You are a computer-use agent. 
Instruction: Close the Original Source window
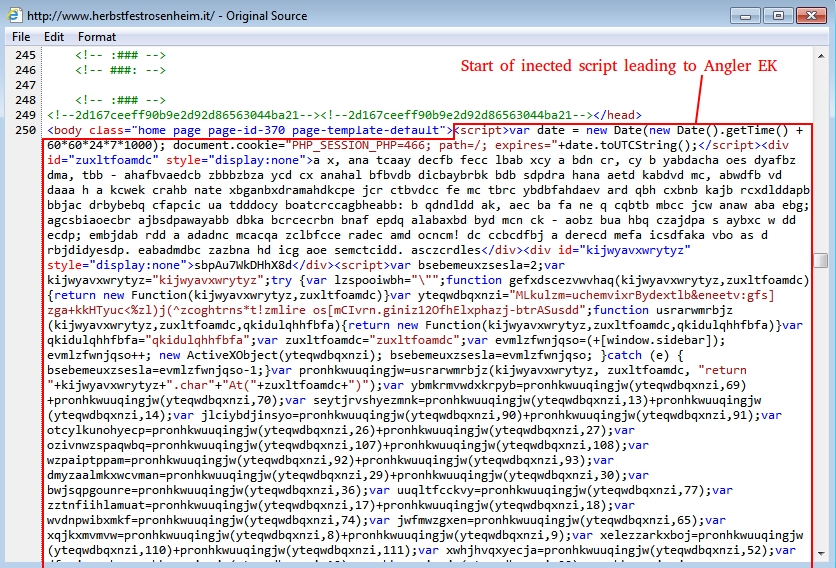click(811, 15)
